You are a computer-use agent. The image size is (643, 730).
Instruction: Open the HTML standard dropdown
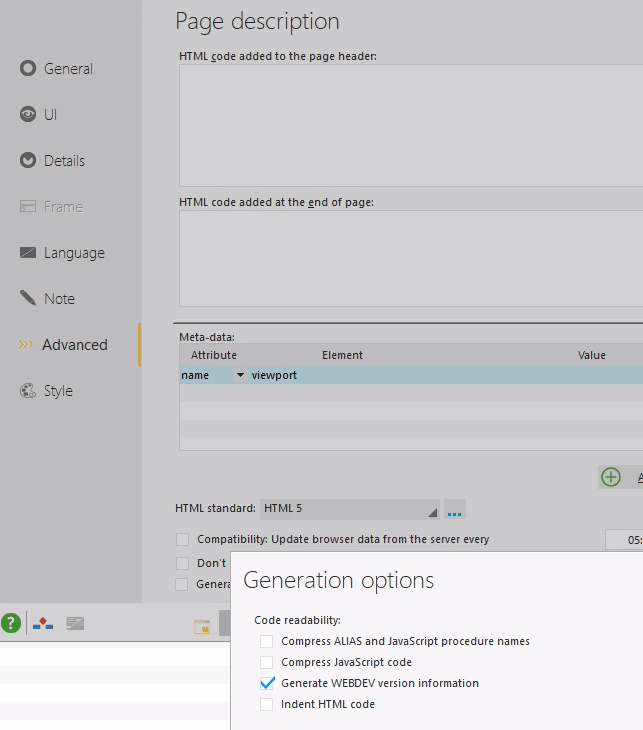(x=349, y=509)
